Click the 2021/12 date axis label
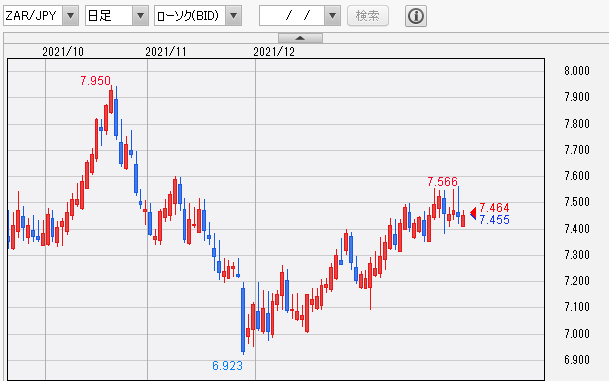 pos(274,52)
